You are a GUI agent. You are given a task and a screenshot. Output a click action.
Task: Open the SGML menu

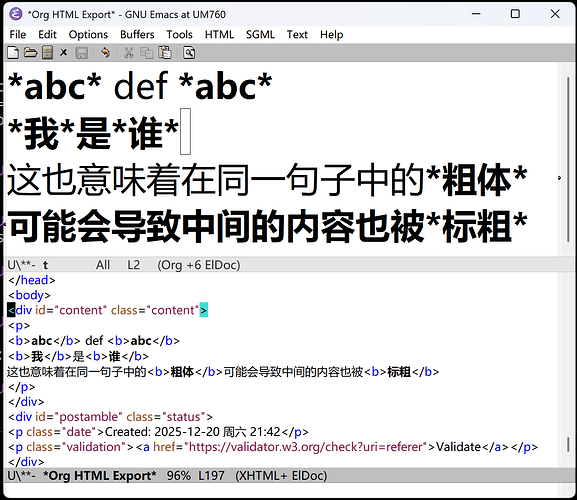pos(260,35)
